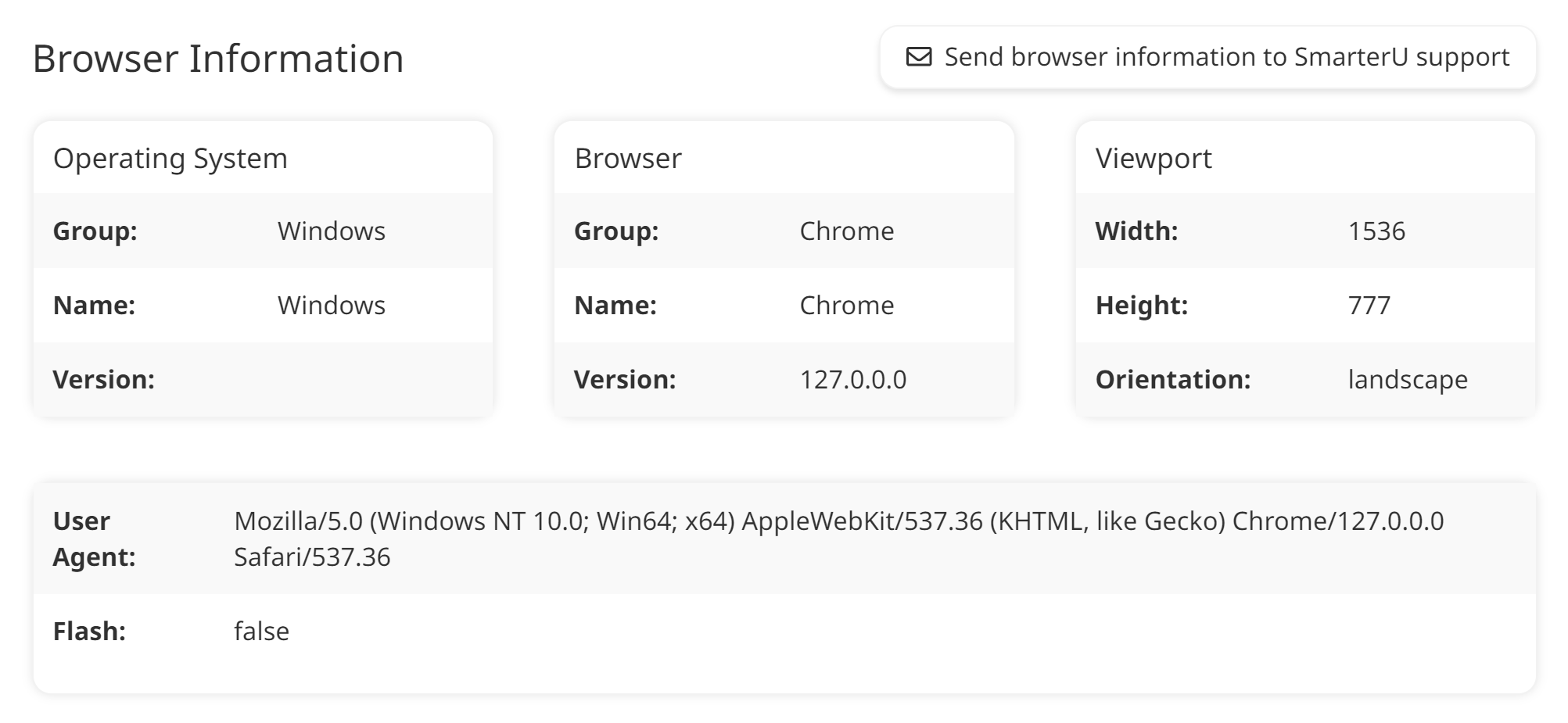This screenshot has width=1568, height=723.
Task: Click the Browser card title
Action: [628, 159]
